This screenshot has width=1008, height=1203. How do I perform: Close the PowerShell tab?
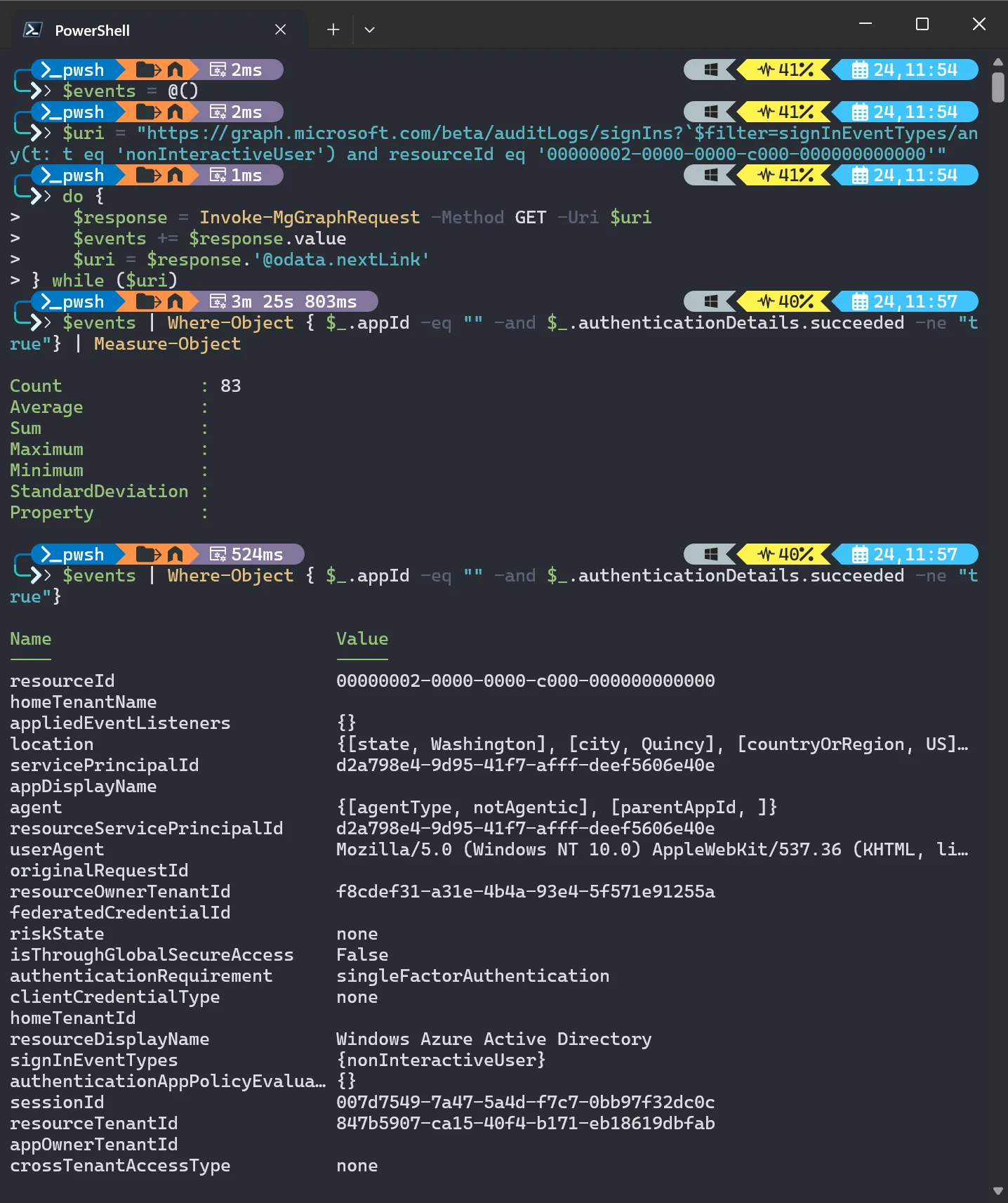[280, 29]
